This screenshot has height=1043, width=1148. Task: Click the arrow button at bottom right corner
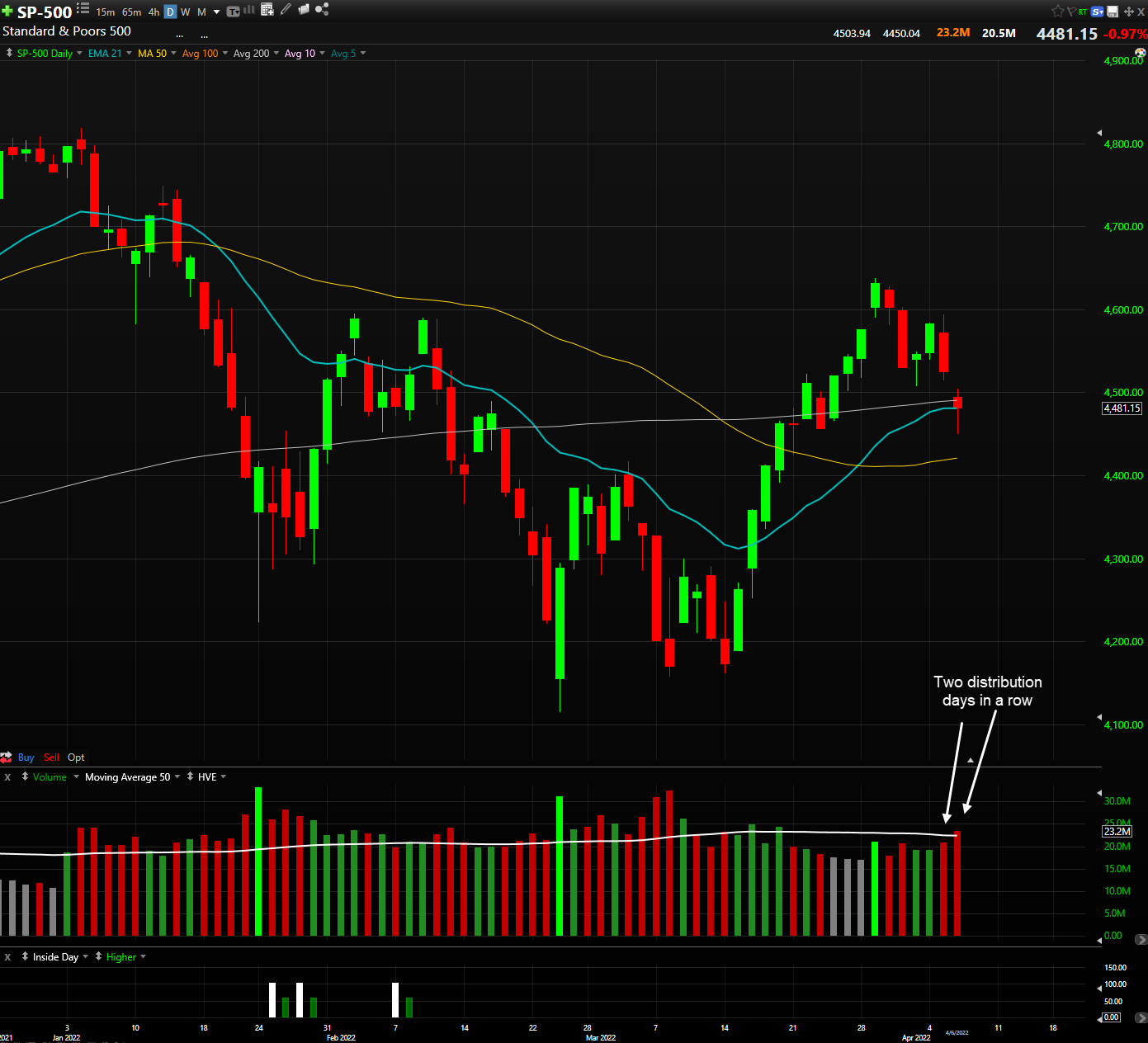click(x=1141, y=1017)
